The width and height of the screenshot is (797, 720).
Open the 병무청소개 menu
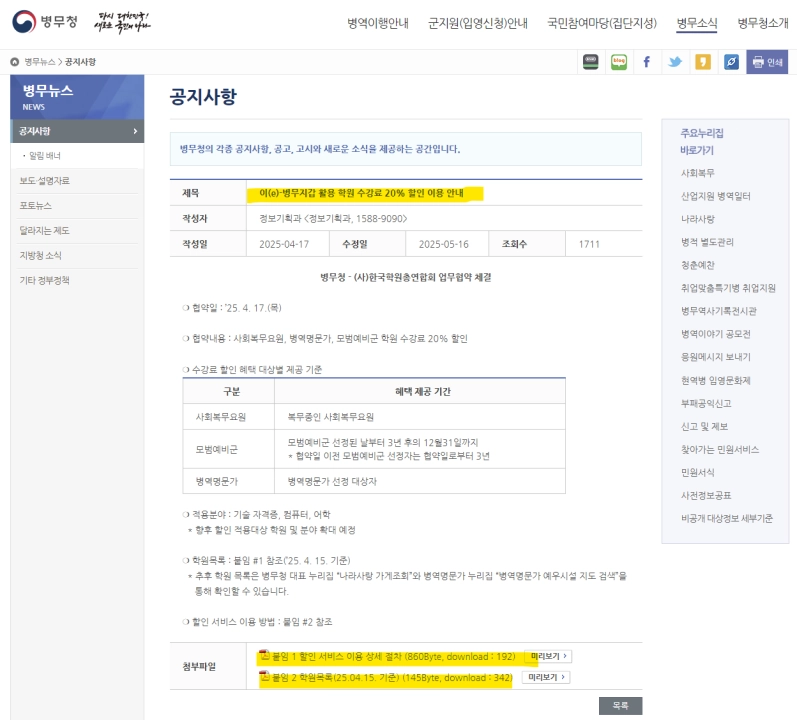762,23
